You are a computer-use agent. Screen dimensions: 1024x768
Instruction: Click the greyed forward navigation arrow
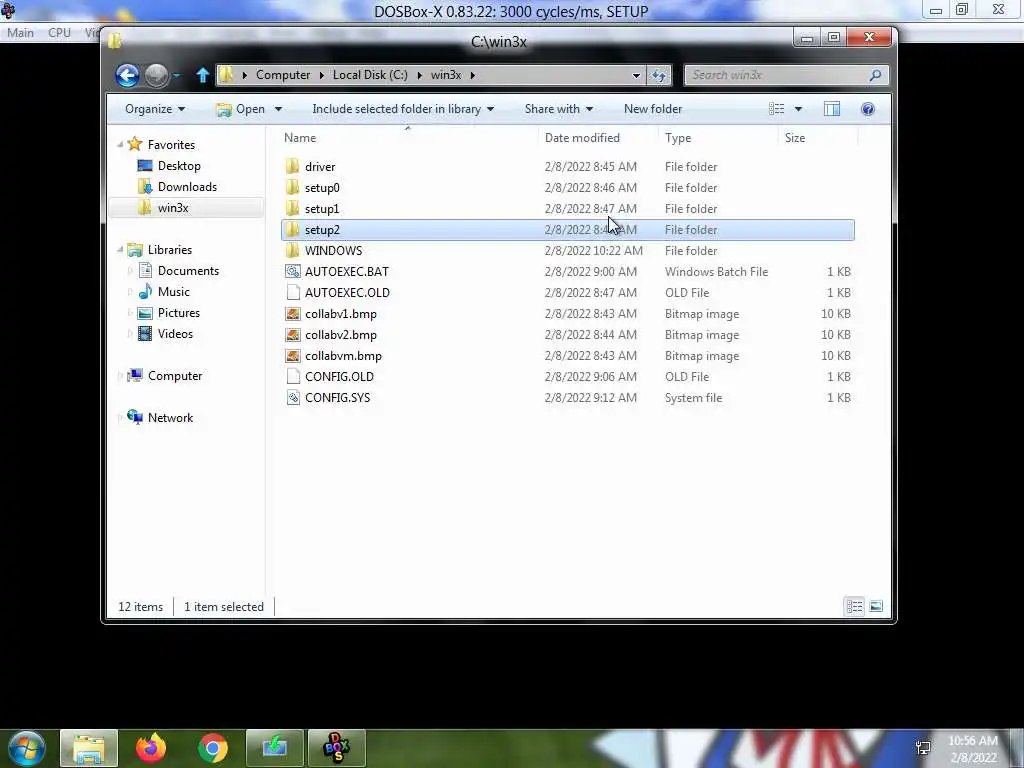tap(156, 75)
